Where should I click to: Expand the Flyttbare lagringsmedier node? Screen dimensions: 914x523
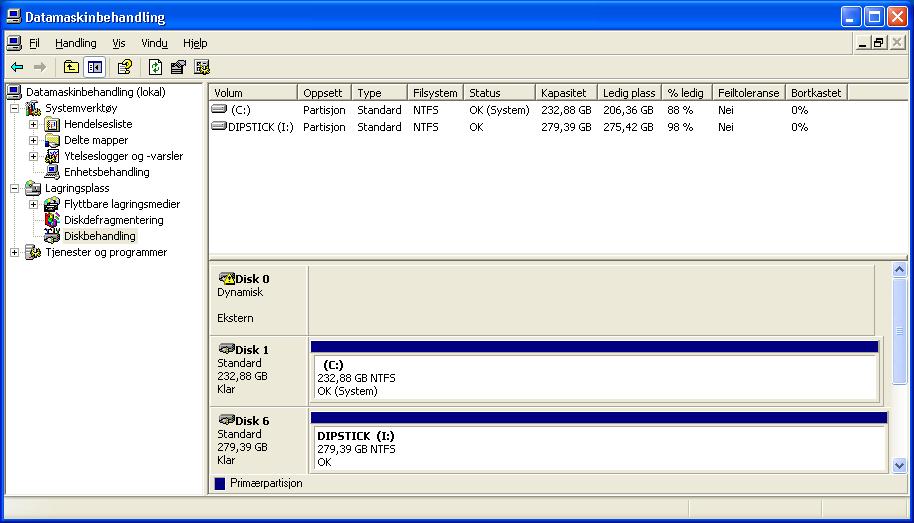tap(33, 204)
